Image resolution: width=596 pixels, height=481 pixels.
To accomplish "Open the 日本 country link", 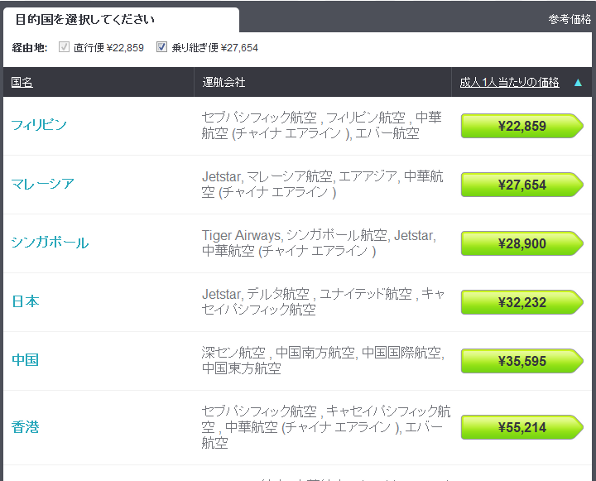I will click(25, 301).
